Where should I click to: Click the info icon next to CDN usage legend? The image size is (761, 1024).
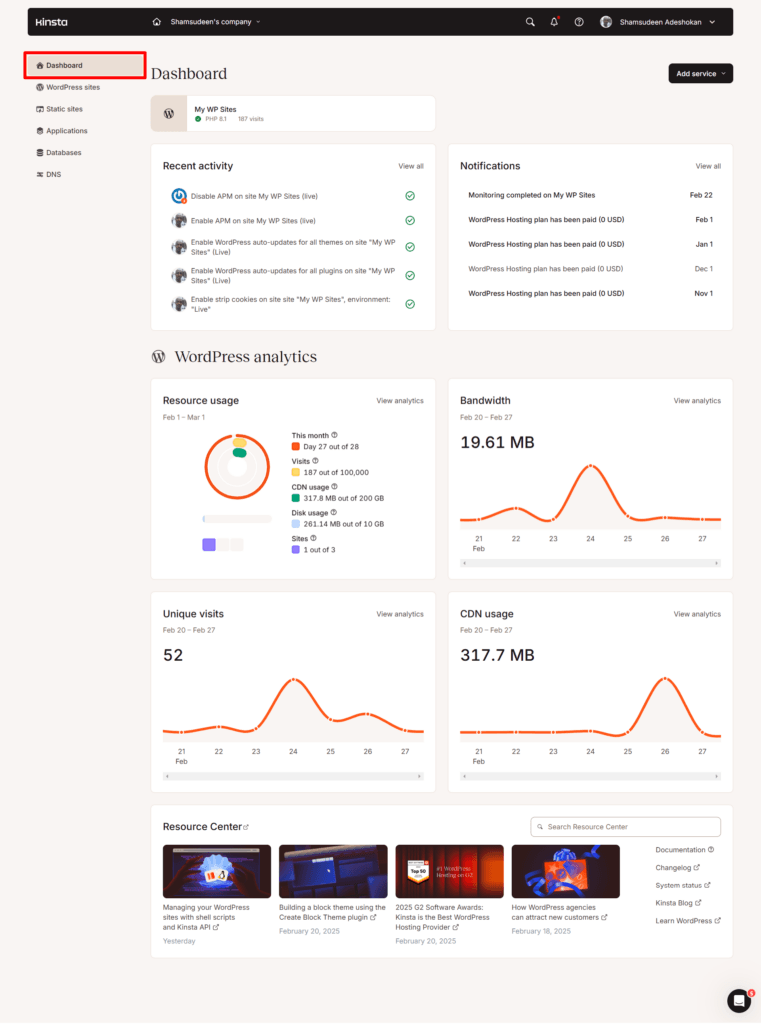pos(334,487)
